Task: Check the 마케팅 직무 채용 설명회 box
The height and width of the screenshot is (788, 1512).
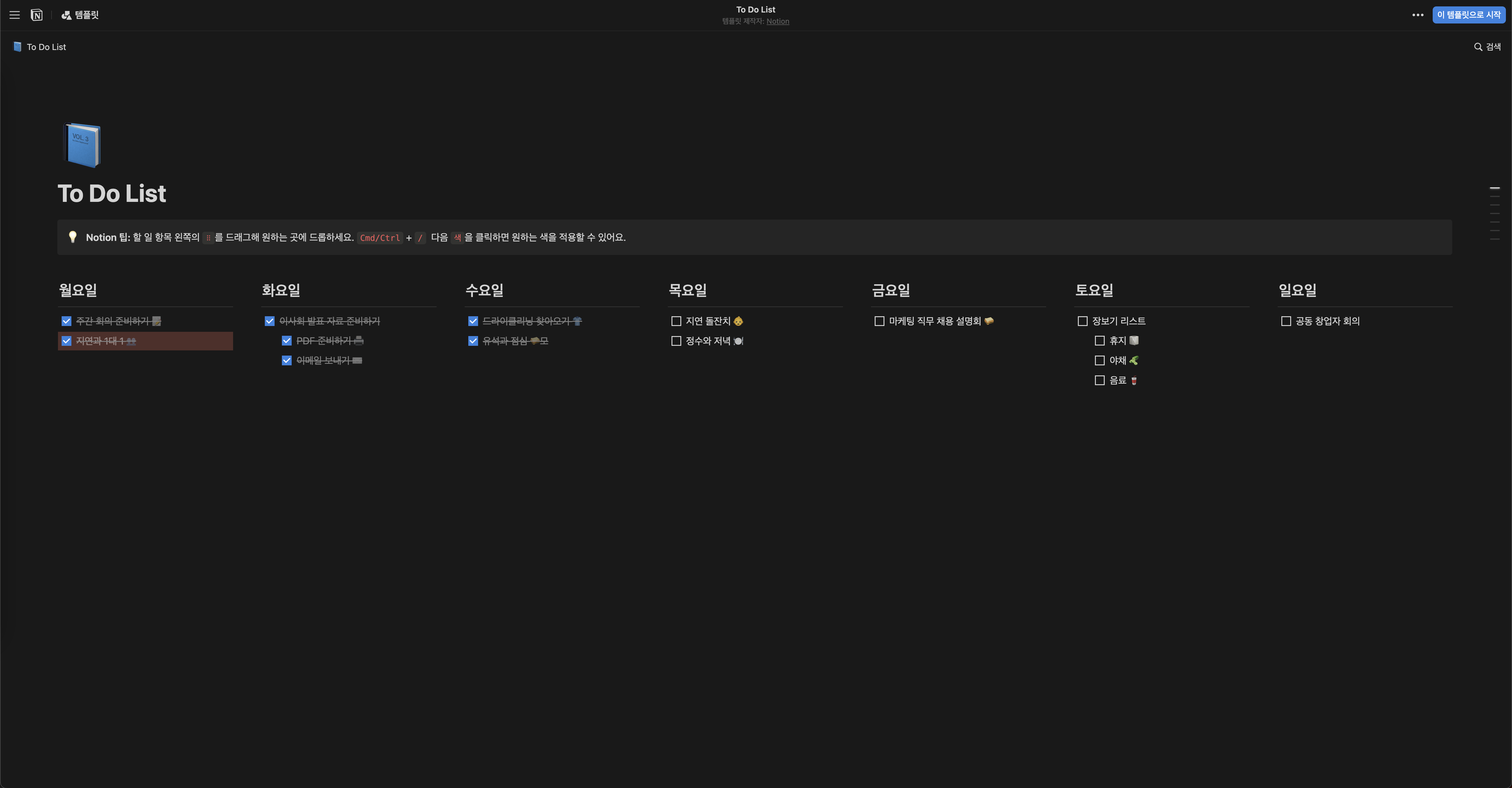Action: tap(879, 321)
